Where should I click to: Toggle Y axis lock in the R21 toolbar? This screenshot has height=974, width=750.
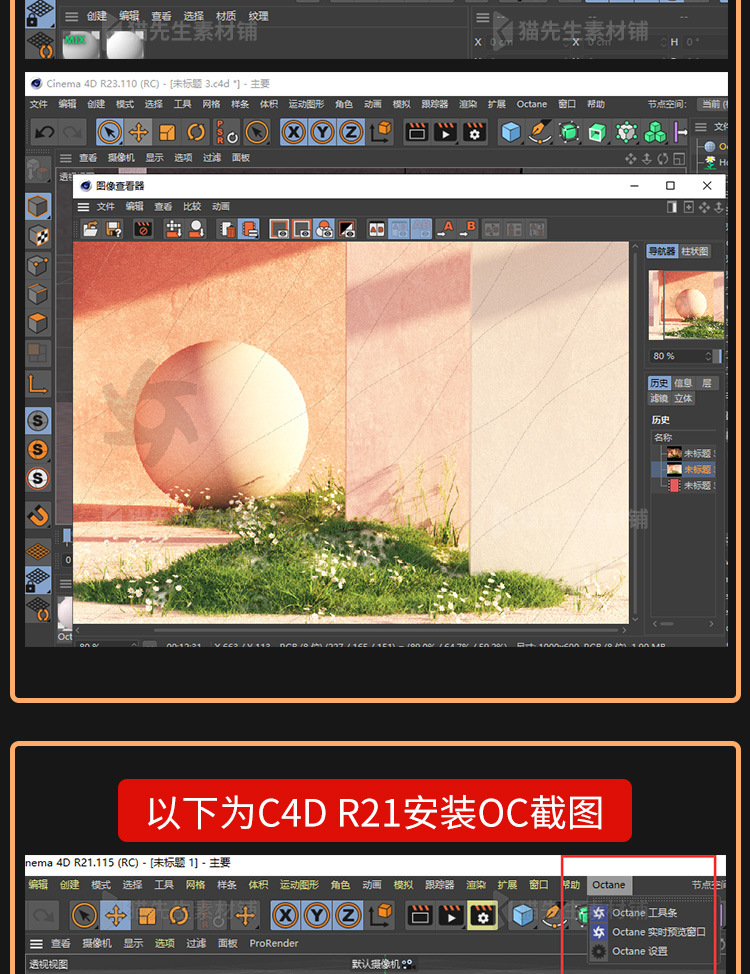click(317, 915)
